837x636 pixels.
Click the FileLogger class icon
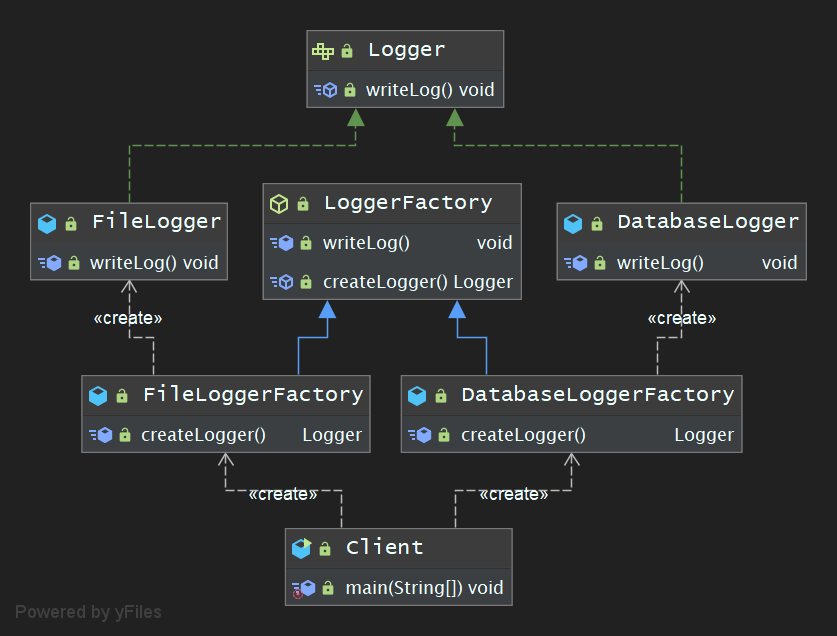pyautogui.click(x=47, y=223)
